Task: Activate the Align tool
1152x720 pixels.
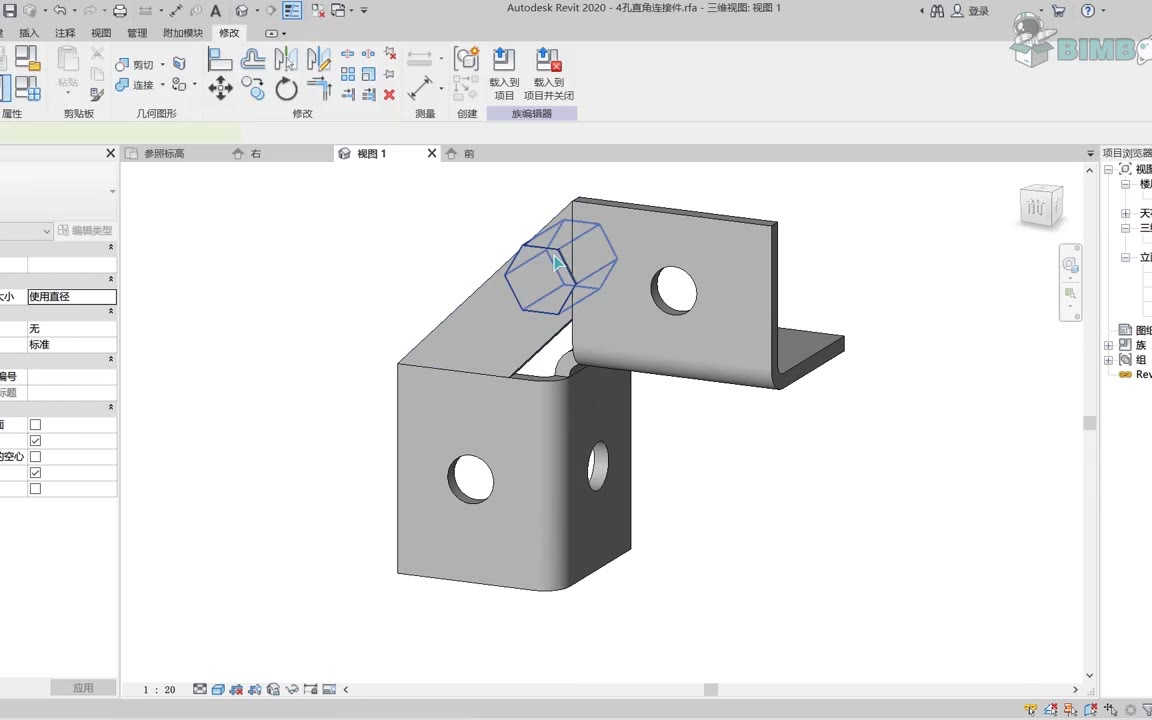Action: [x=220, y=59]
